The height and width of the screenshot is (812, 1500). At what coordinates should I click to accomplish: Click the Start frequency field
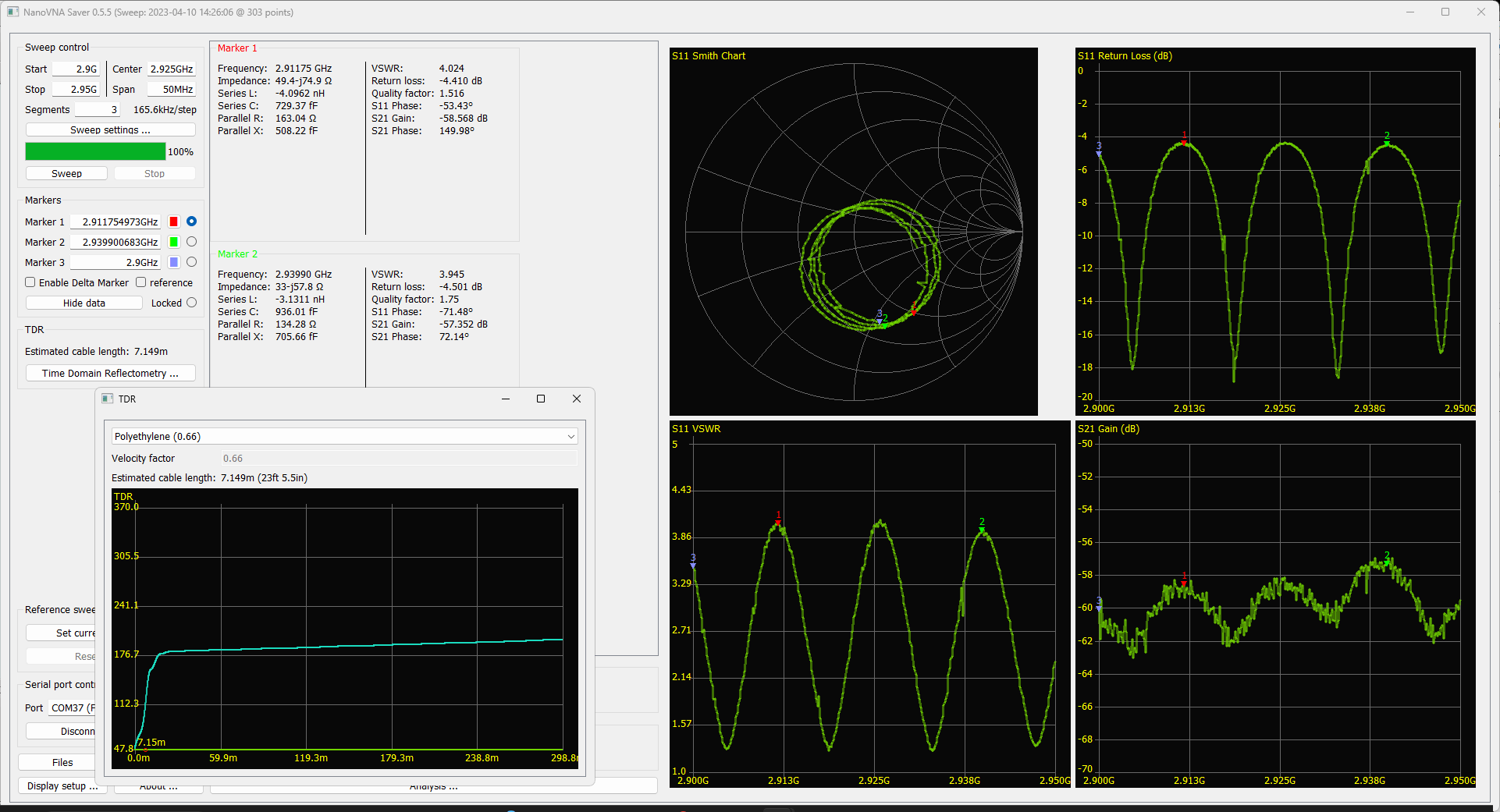click(76, 69)
